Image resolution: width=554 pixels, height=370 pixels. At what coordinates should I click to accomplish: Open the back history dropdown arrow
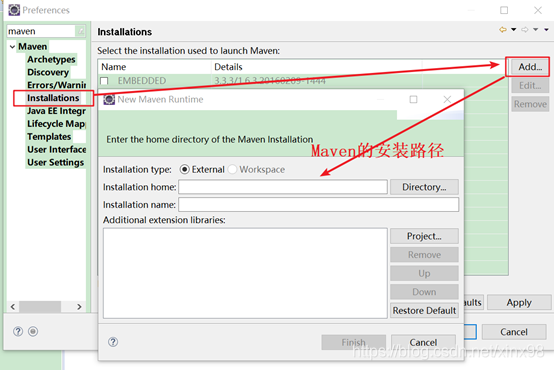(514, 30)
